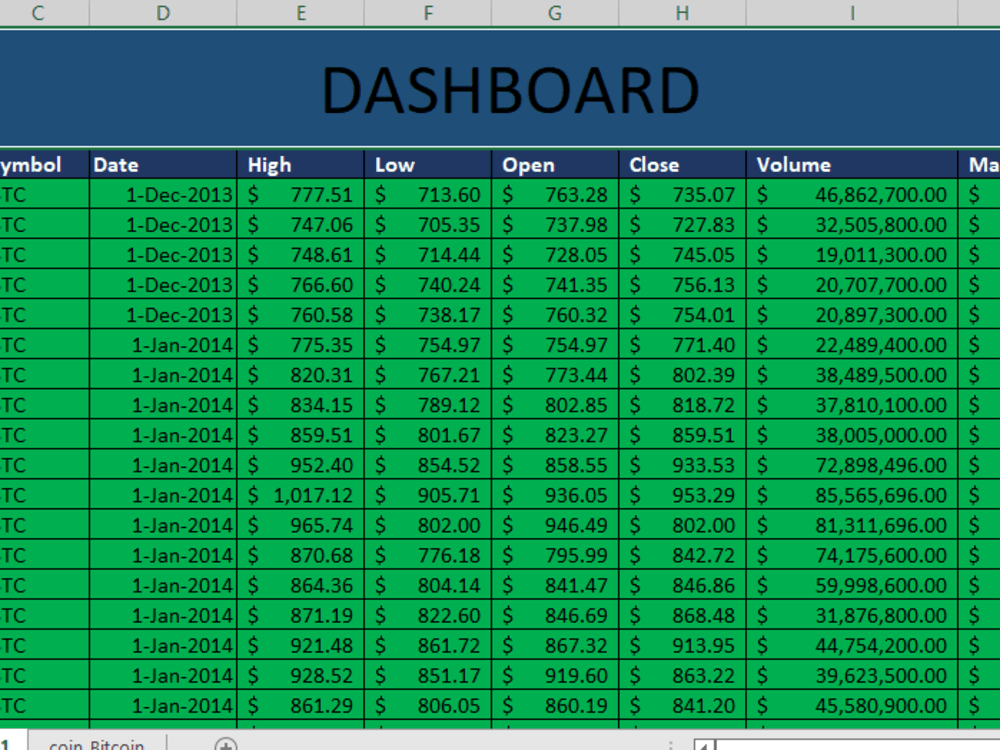The image size is (1000, 750).
Task: Select the Low cell 801.67
Action: pos(428,435)
